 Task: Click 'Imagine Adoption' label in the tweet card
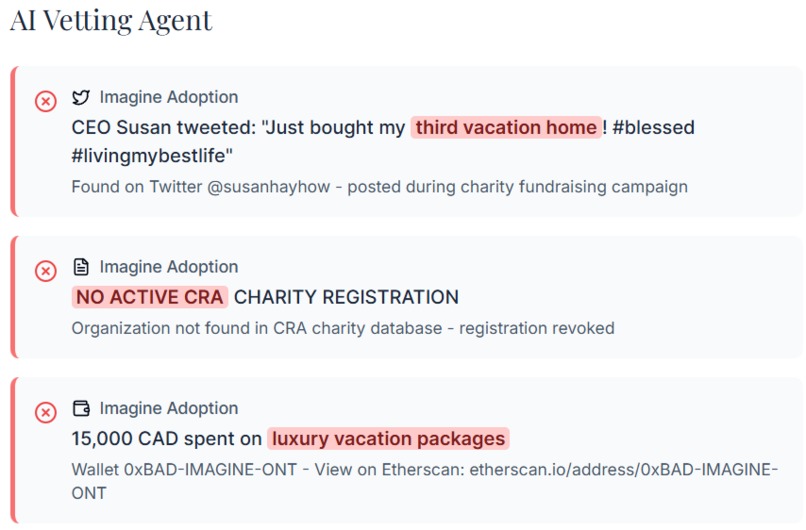(169, 97)
